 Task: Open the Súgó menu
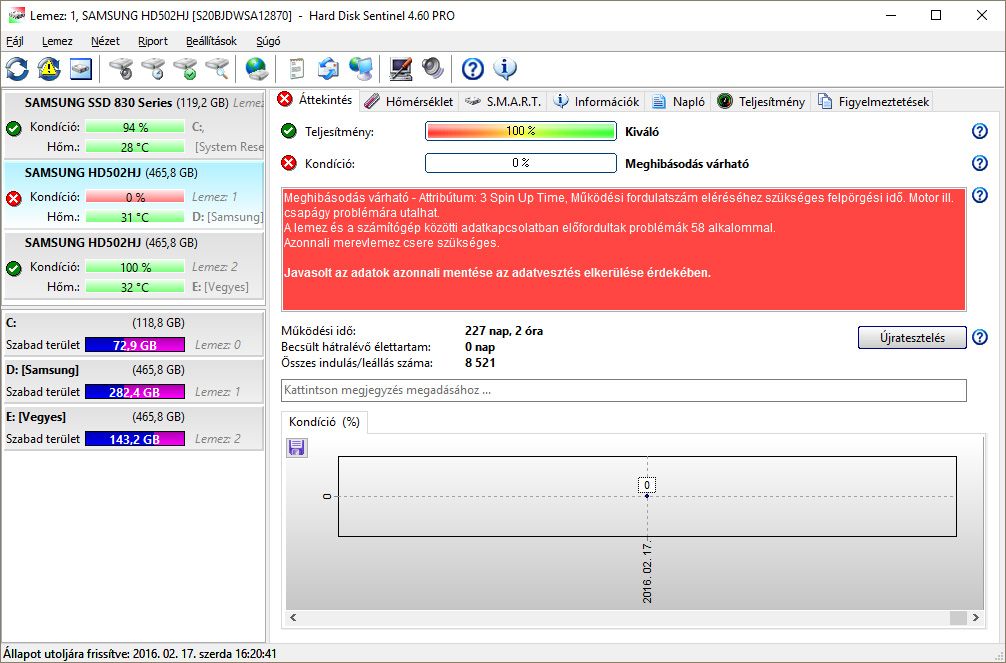click(268, 41)
